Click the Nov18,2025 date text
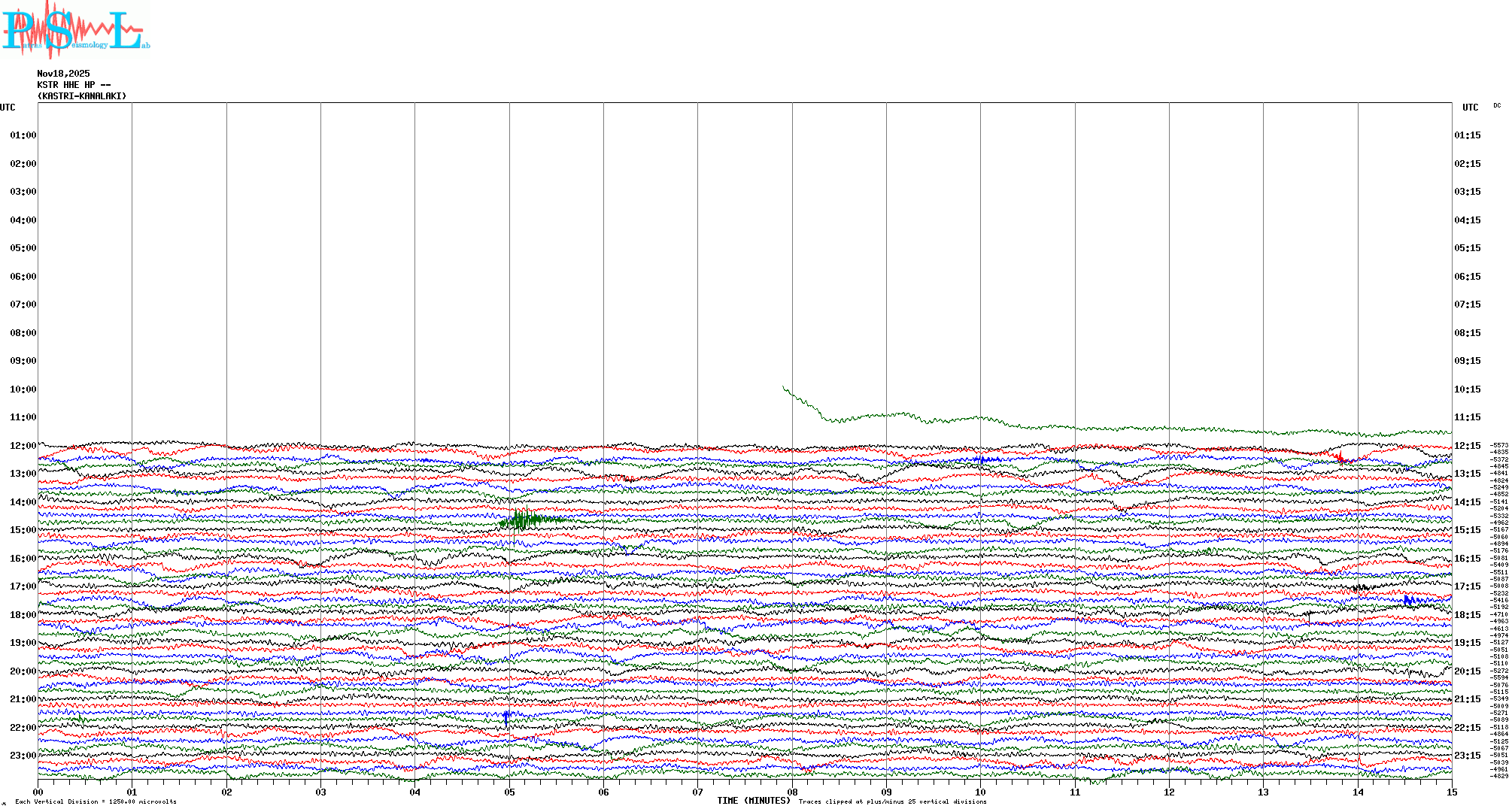 pos(63,74)
